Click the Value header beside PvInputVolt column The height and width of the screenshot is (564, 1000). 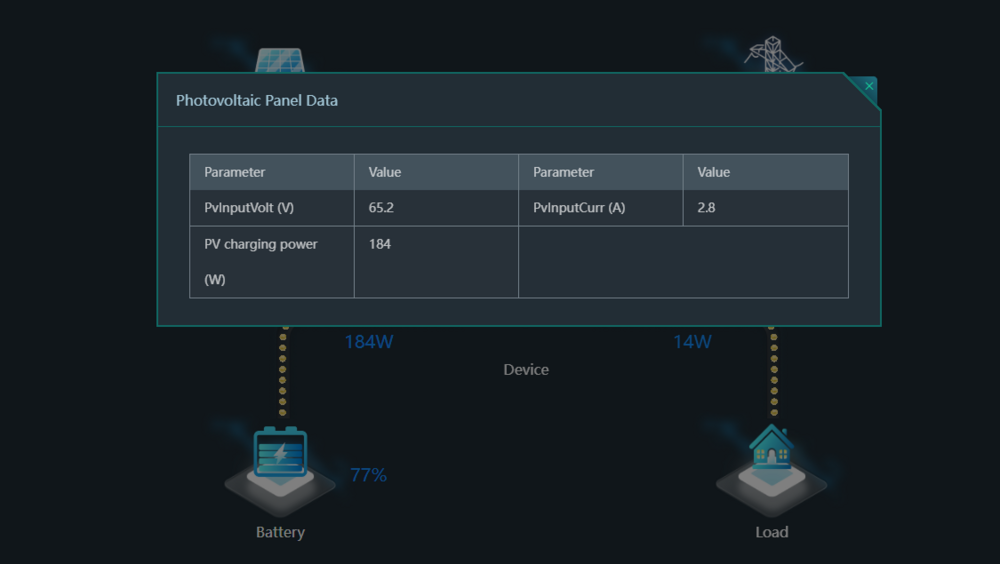[x=436, y=172]
